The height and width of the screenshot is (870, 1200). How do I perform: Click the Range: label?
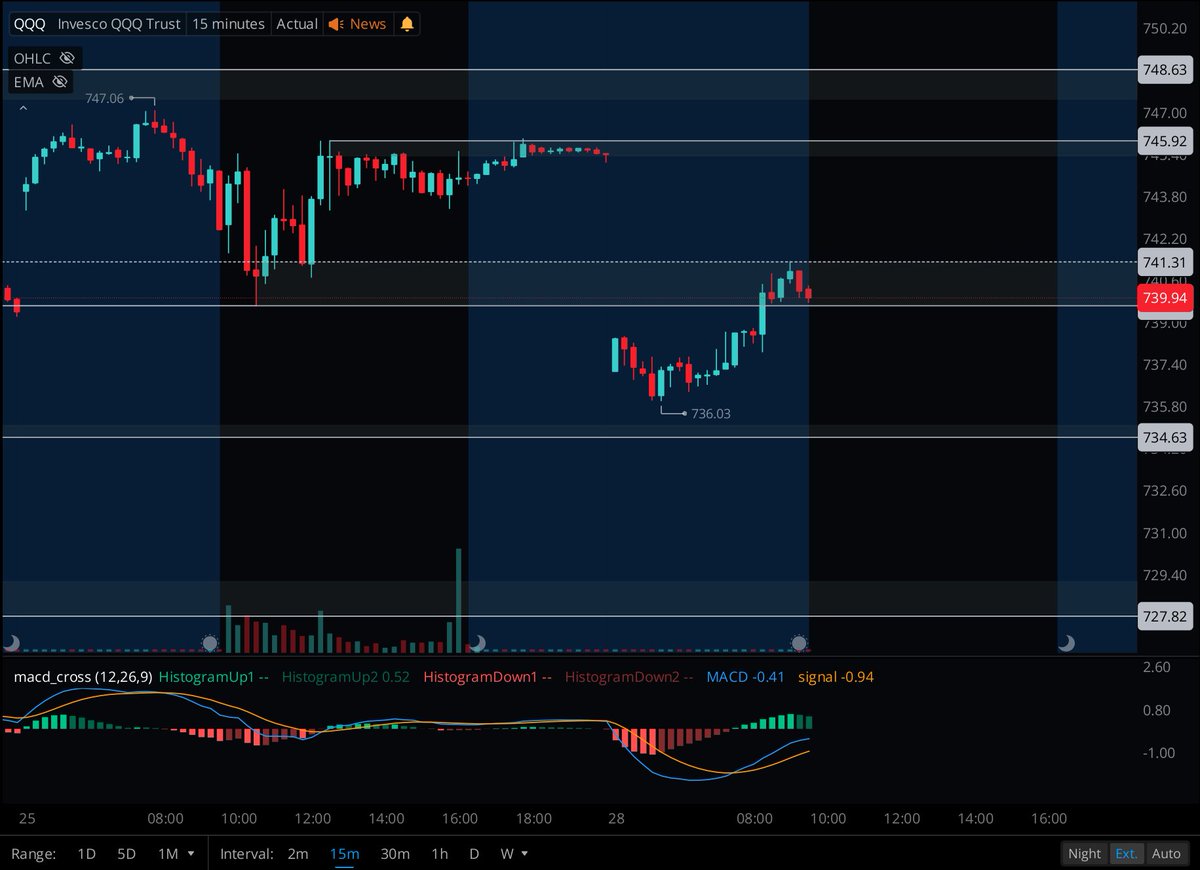pyautogui.click(x=33, y=854)
